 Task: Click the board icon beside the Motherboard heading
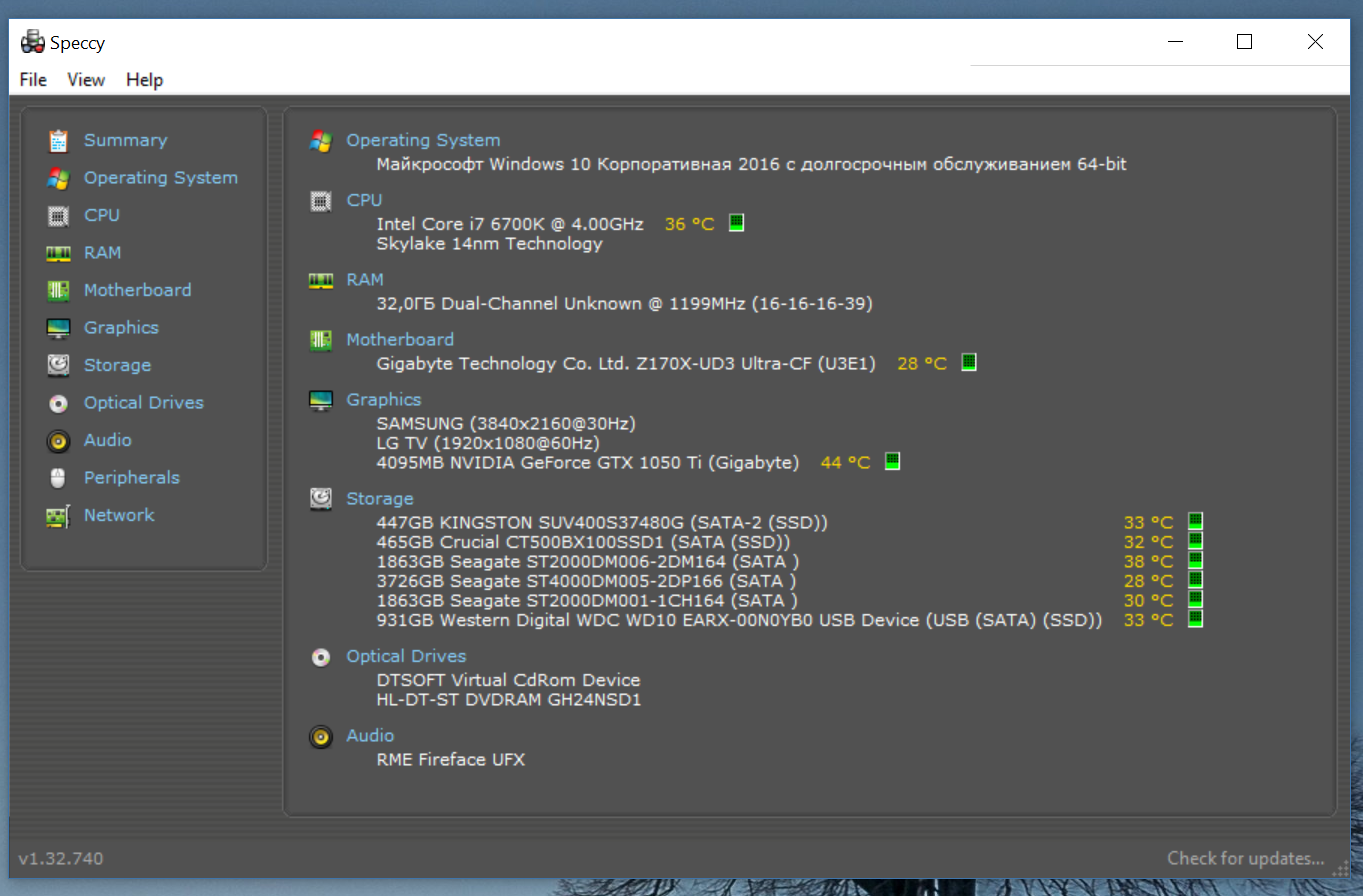(321, 341)
